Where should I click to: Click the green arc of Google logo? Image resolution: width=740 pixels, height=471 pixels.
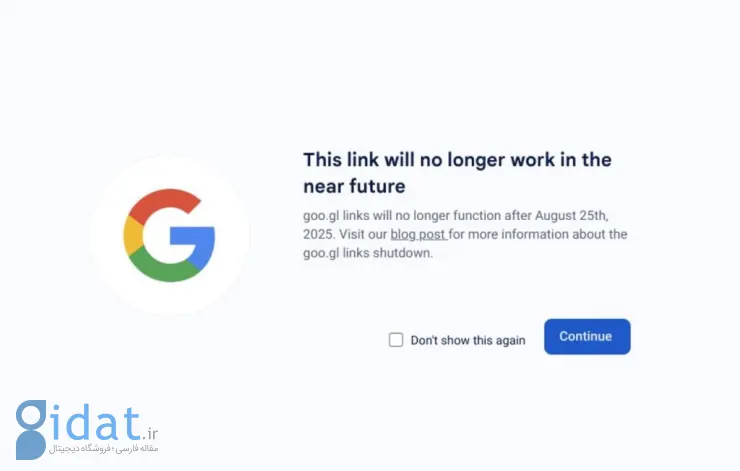(x=163, y=267)
